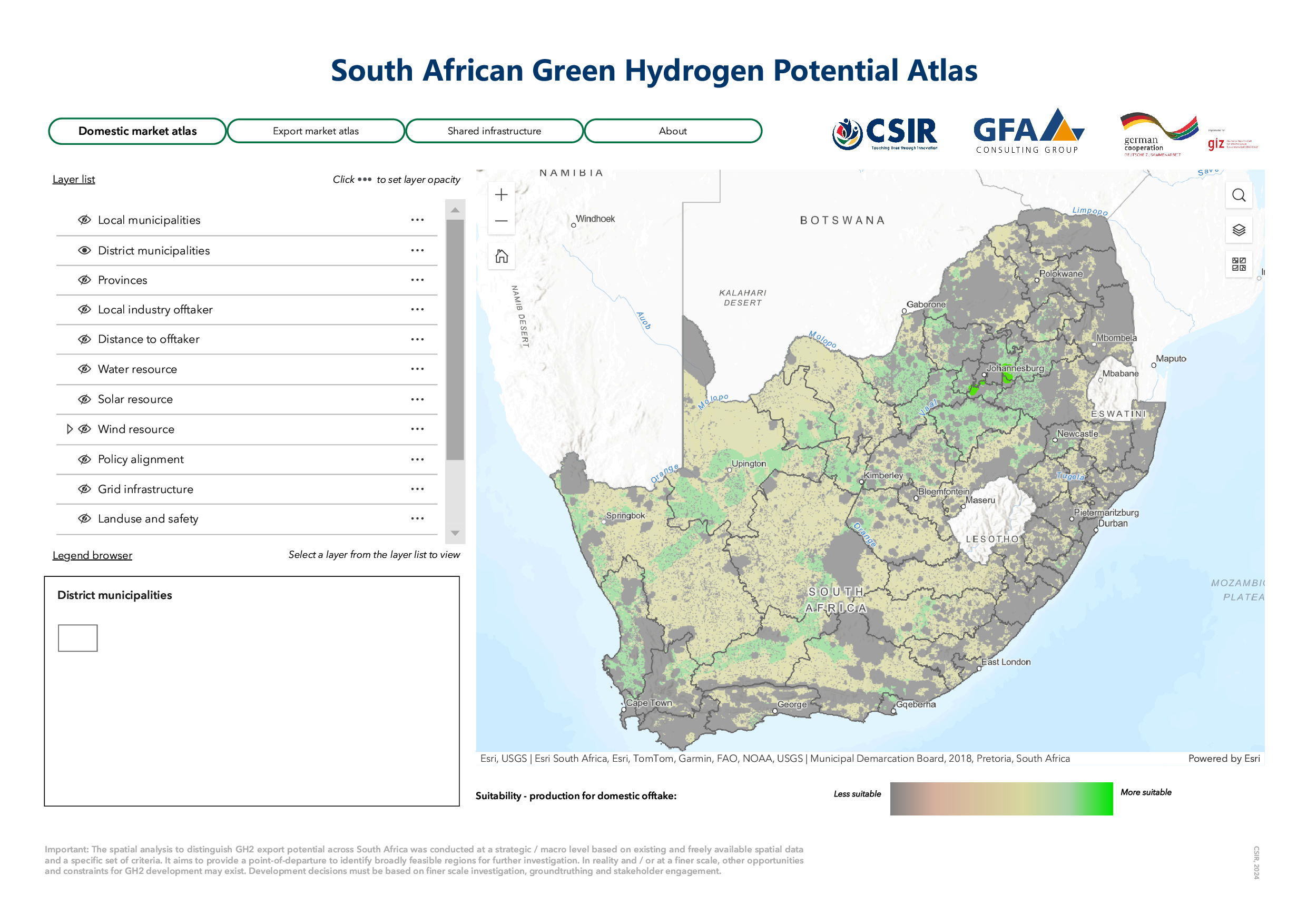Viewport: 1307px width, 924px height.
Task: Show the Water resource layer
Action: point(85,369)
